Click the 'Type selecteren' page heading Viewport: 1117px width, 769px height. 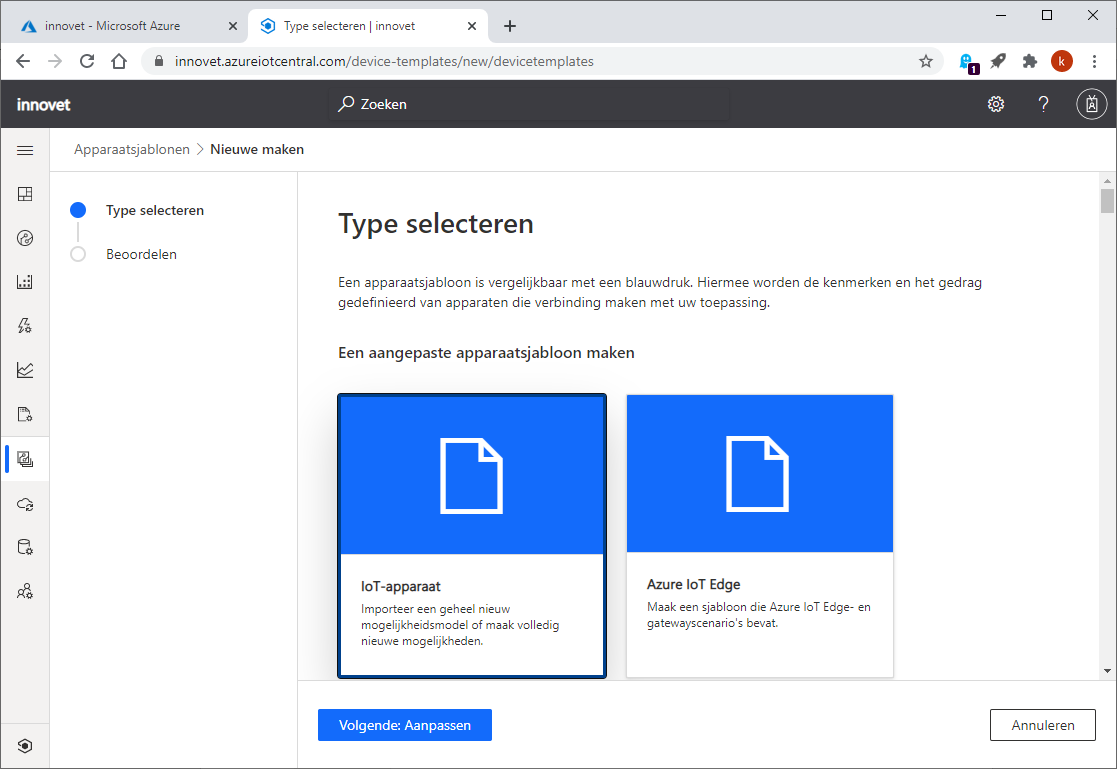tap(436, 224)
